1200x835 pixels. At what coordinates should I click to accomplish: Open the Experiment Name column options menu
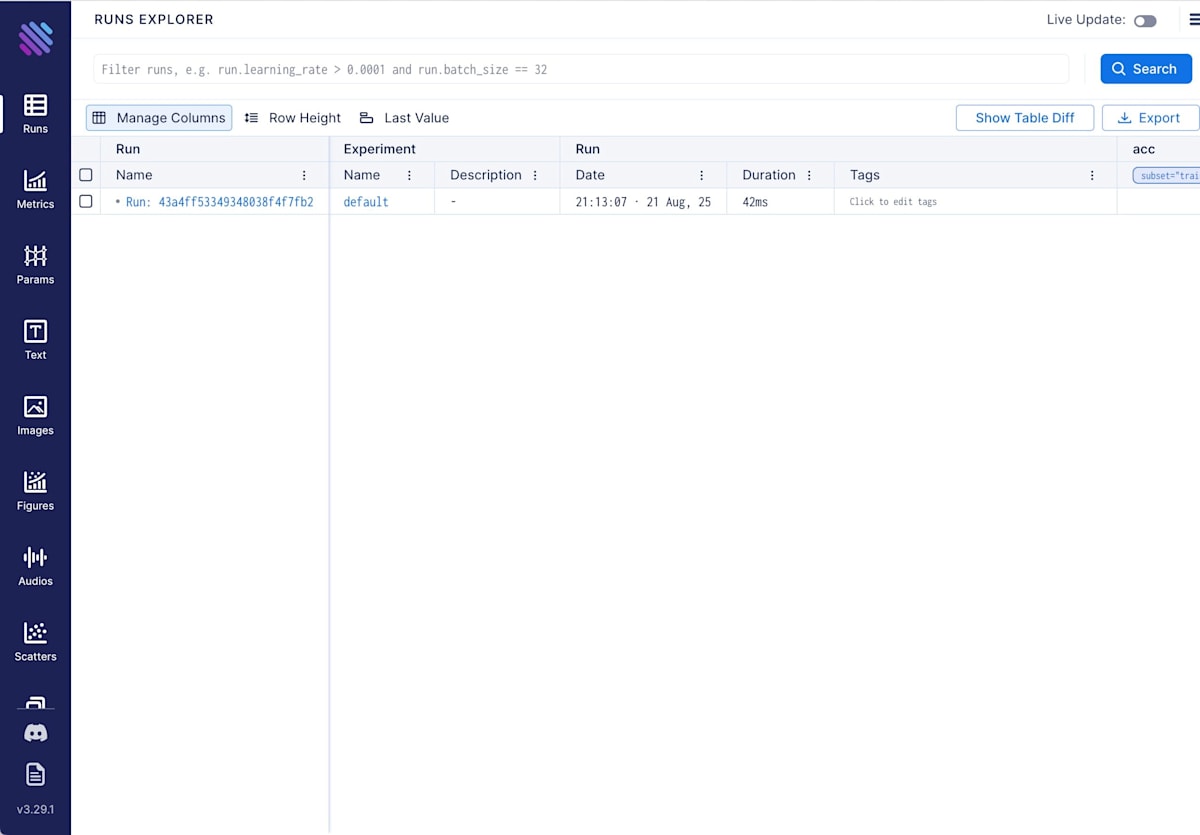click(x=409, y=175)
